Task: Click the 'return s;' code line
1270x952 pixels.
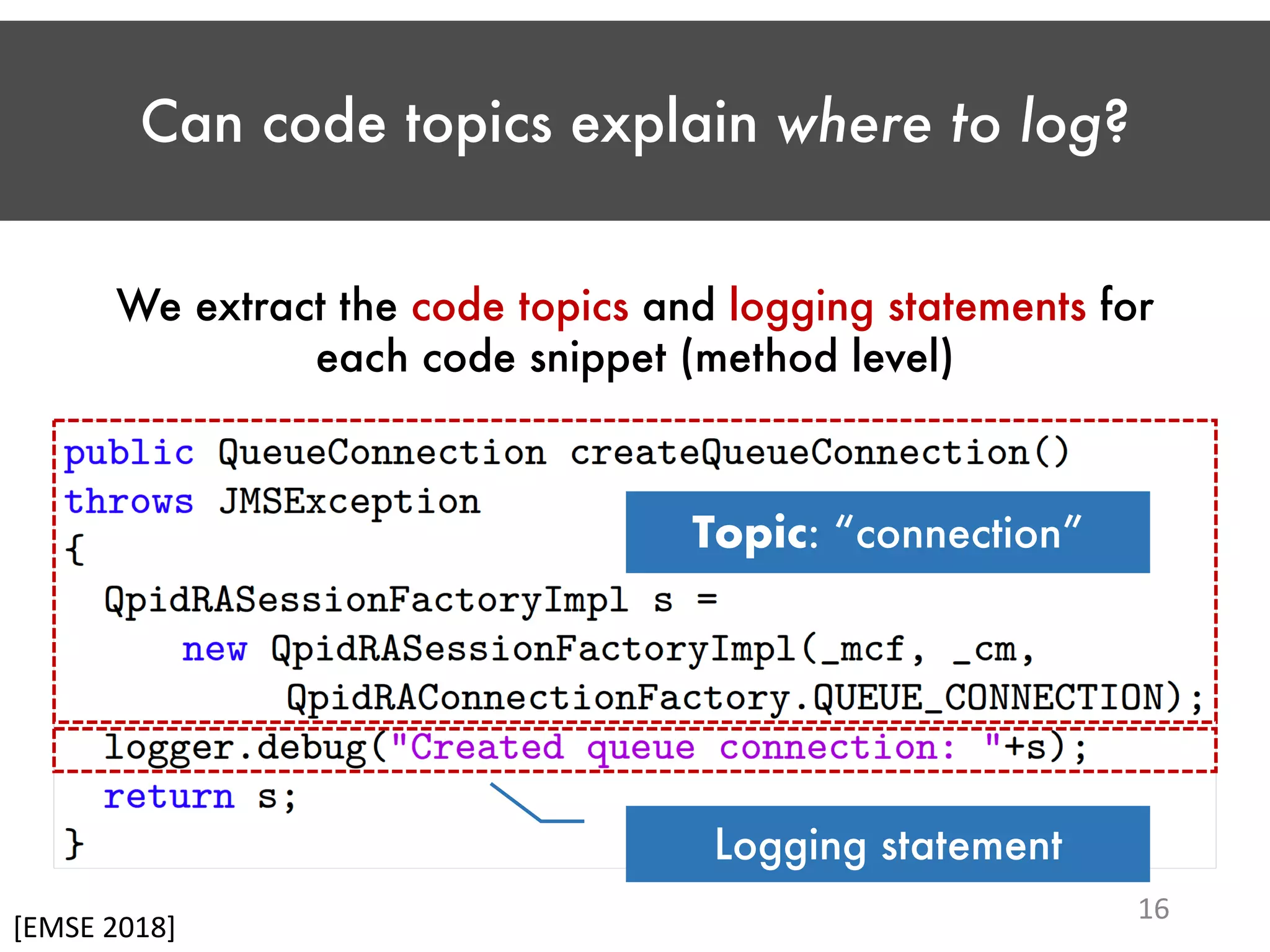Action: [x=200, y=797]
